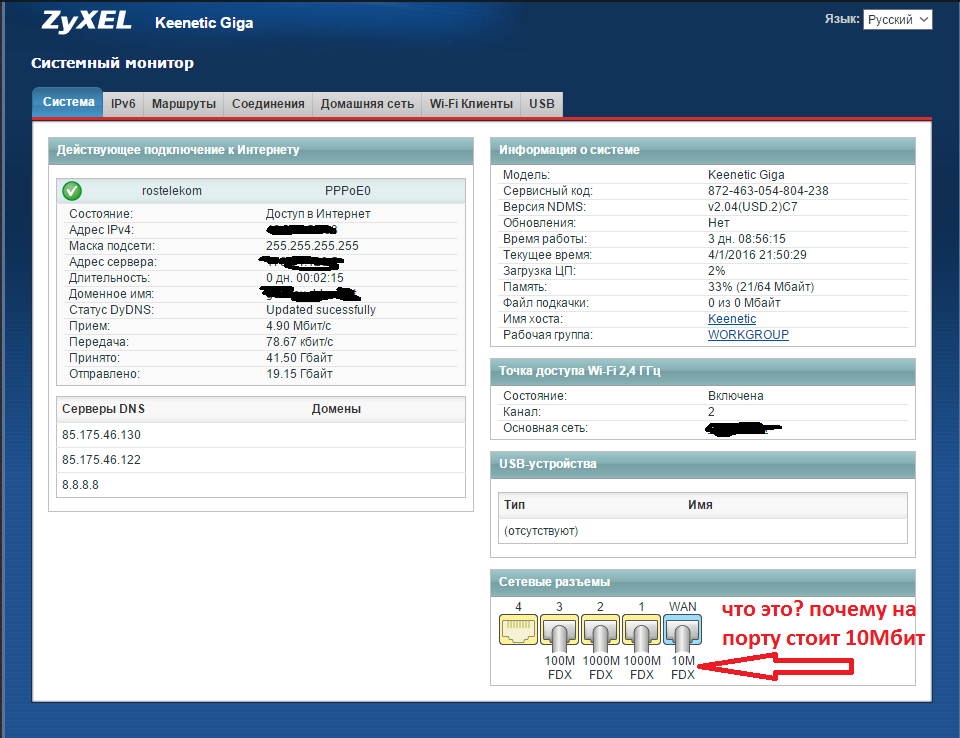Click current time 4/1/2016 21:50:29

pyautogui.click(x=757, y=255)
